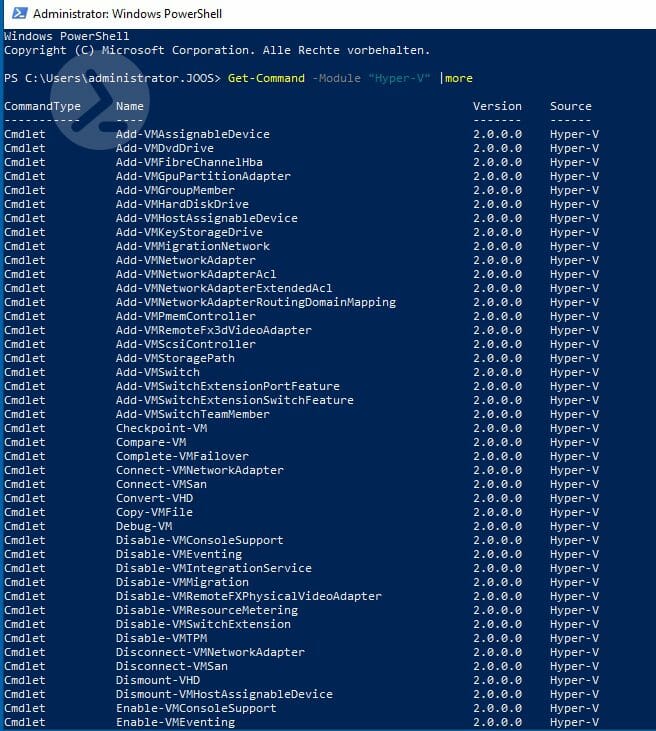This screenshot has height=731, width=656.
Task: Select Disable-VMEventing in the output
Action: (179, 554)
